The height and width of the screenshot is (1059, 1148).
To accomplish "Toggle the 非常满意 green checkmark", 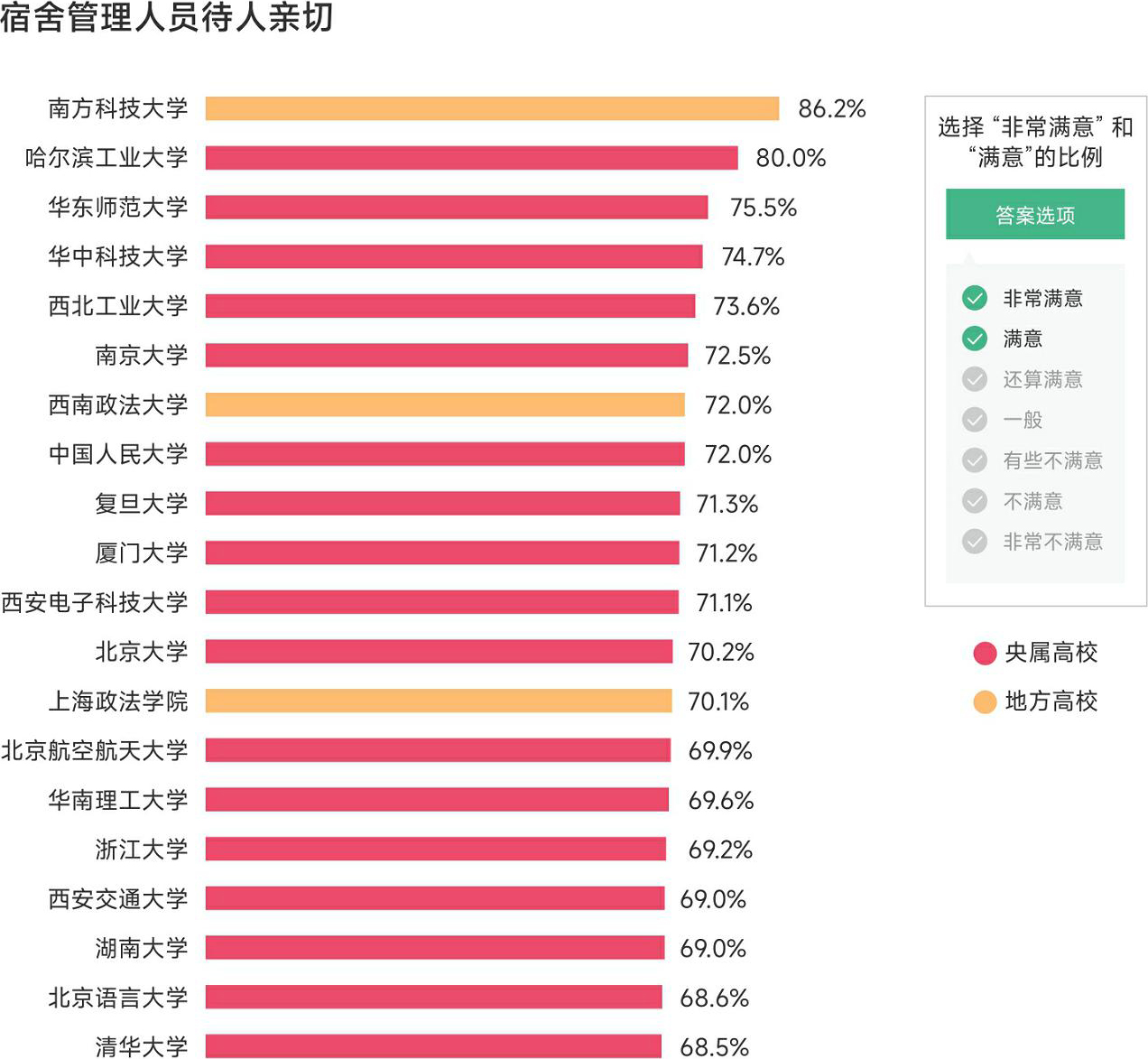I will coord(975,298).
